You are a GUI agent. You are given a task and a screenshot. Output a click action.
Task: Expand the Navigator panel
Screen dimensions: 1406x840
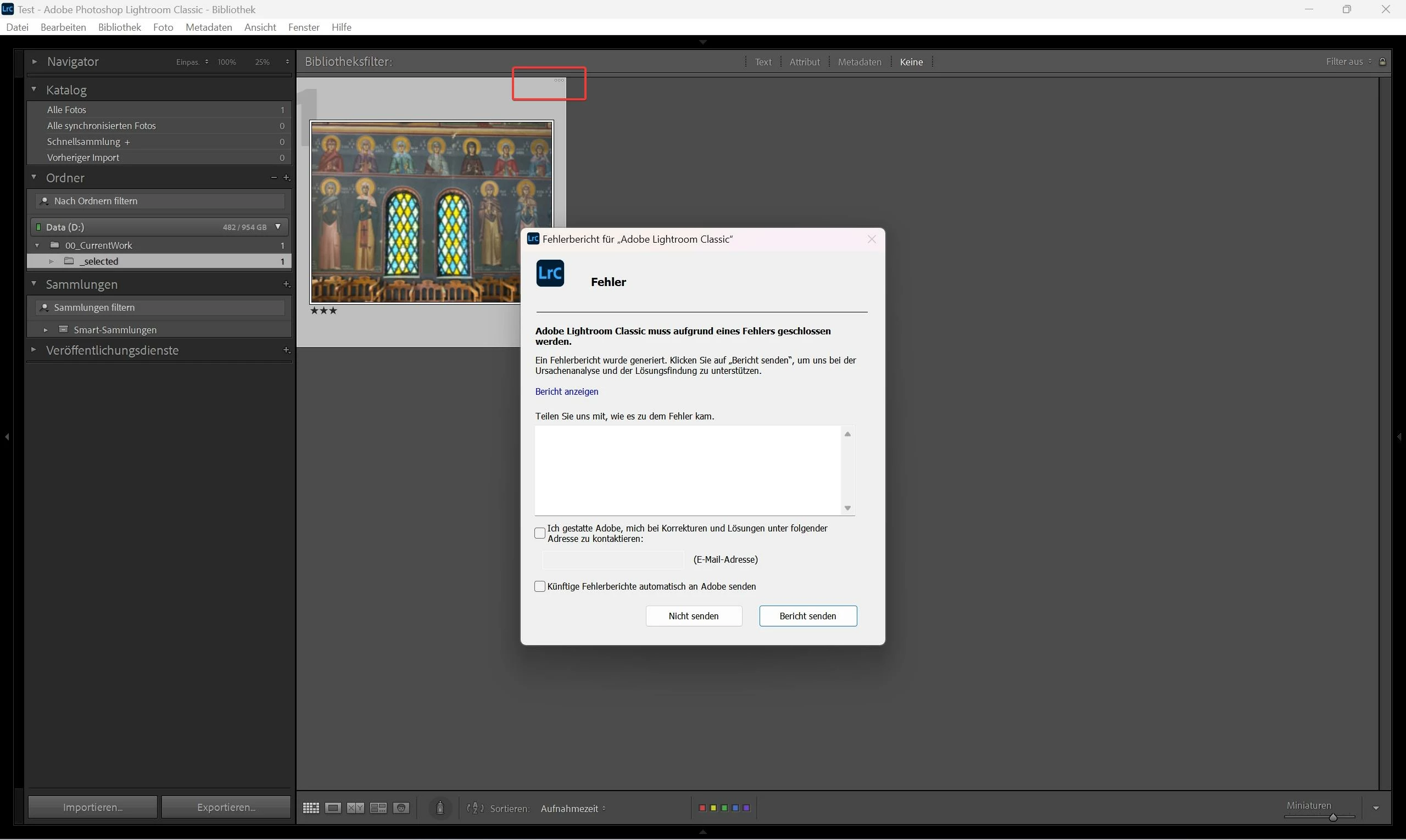point(35,61)
